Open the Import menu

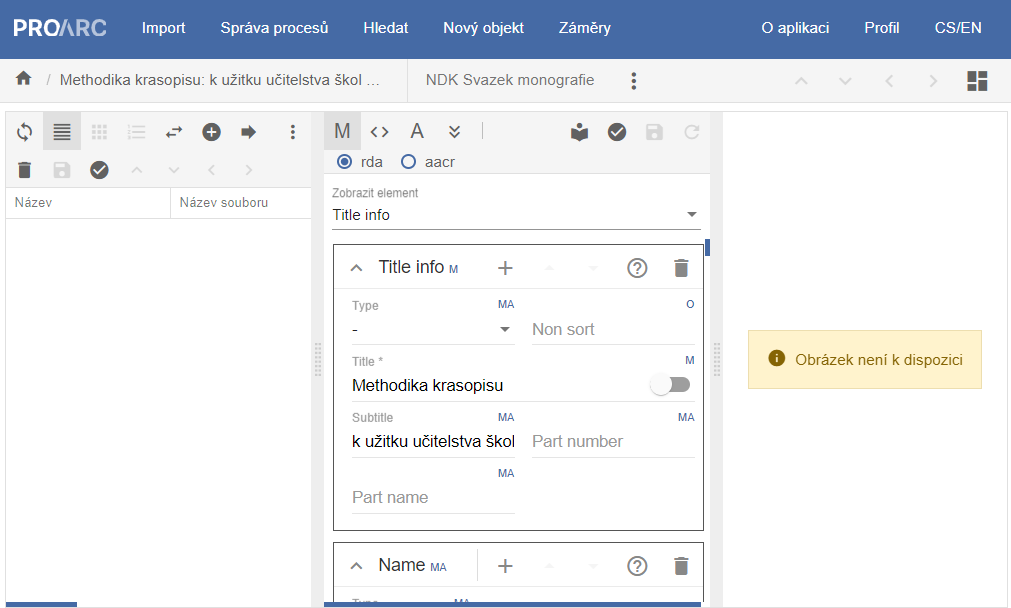click(163, 28)
